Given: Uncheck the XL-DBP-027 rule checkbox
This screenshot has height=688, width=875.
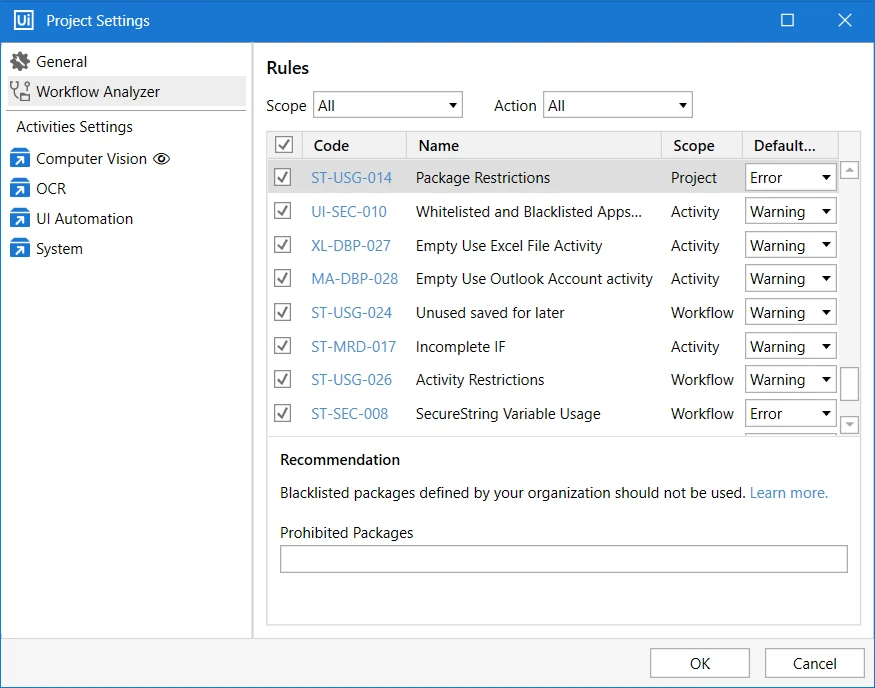Looking at the screenshot, I should tap(282, 244).
